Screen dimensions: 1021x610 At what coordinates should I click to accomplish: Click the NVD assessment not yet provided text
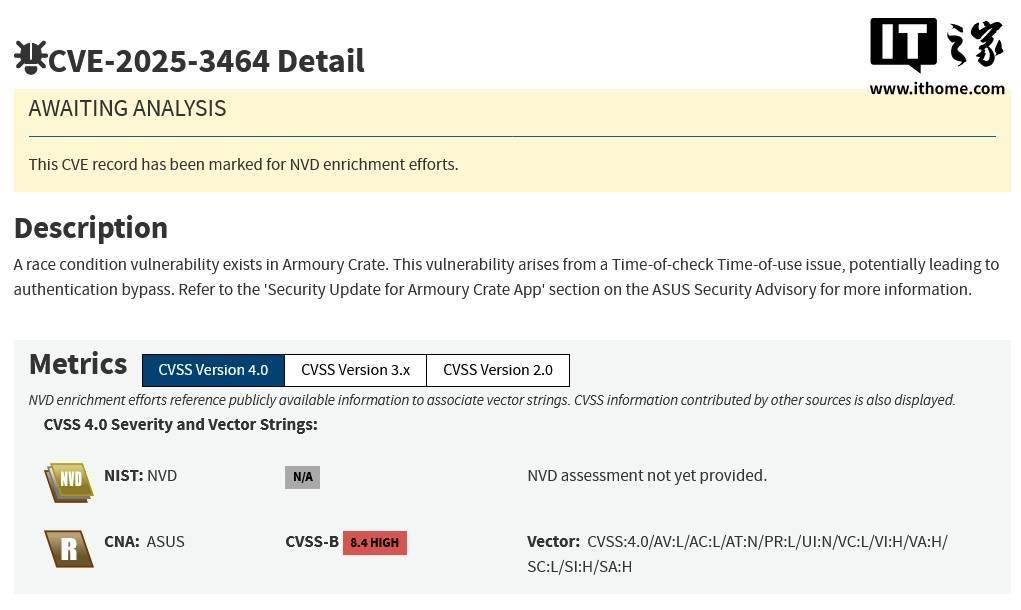pyautogui.click(x=647, y=476)
